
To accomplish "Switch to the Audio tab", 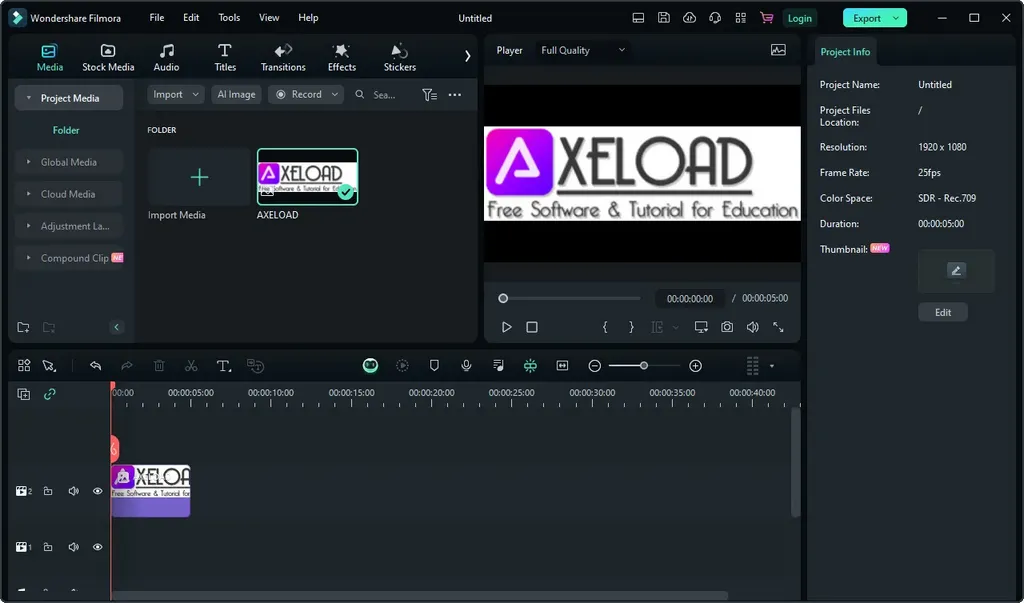I will [x=167, y=57].
